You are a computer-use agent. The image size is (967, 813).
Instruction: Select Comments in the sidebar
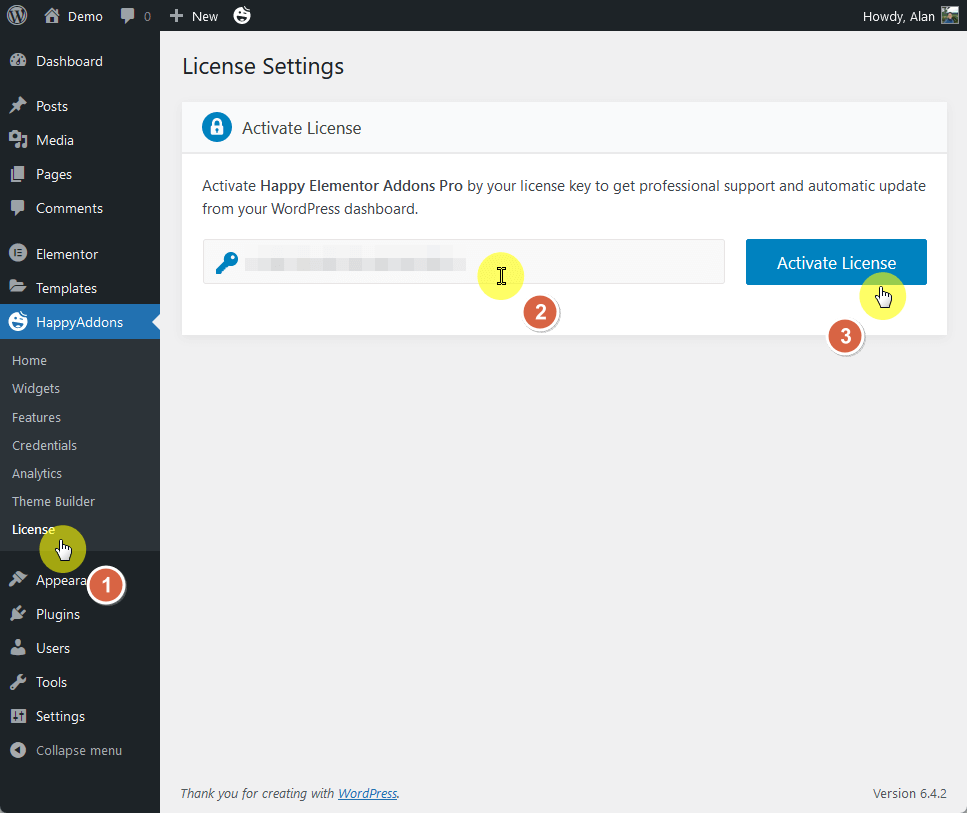coord(69,208)
